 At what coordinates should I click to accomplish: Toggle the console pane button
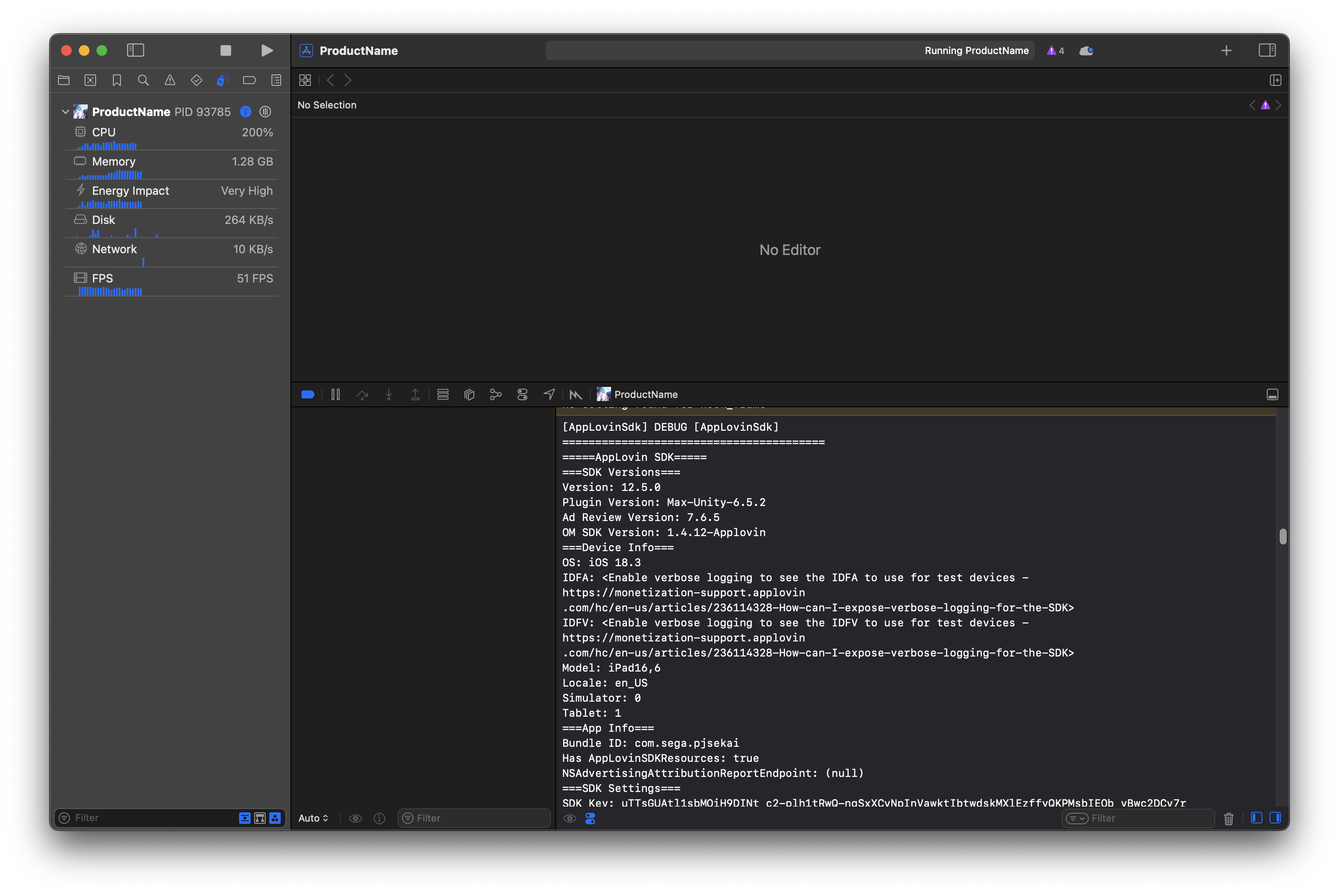point(1275,818)
